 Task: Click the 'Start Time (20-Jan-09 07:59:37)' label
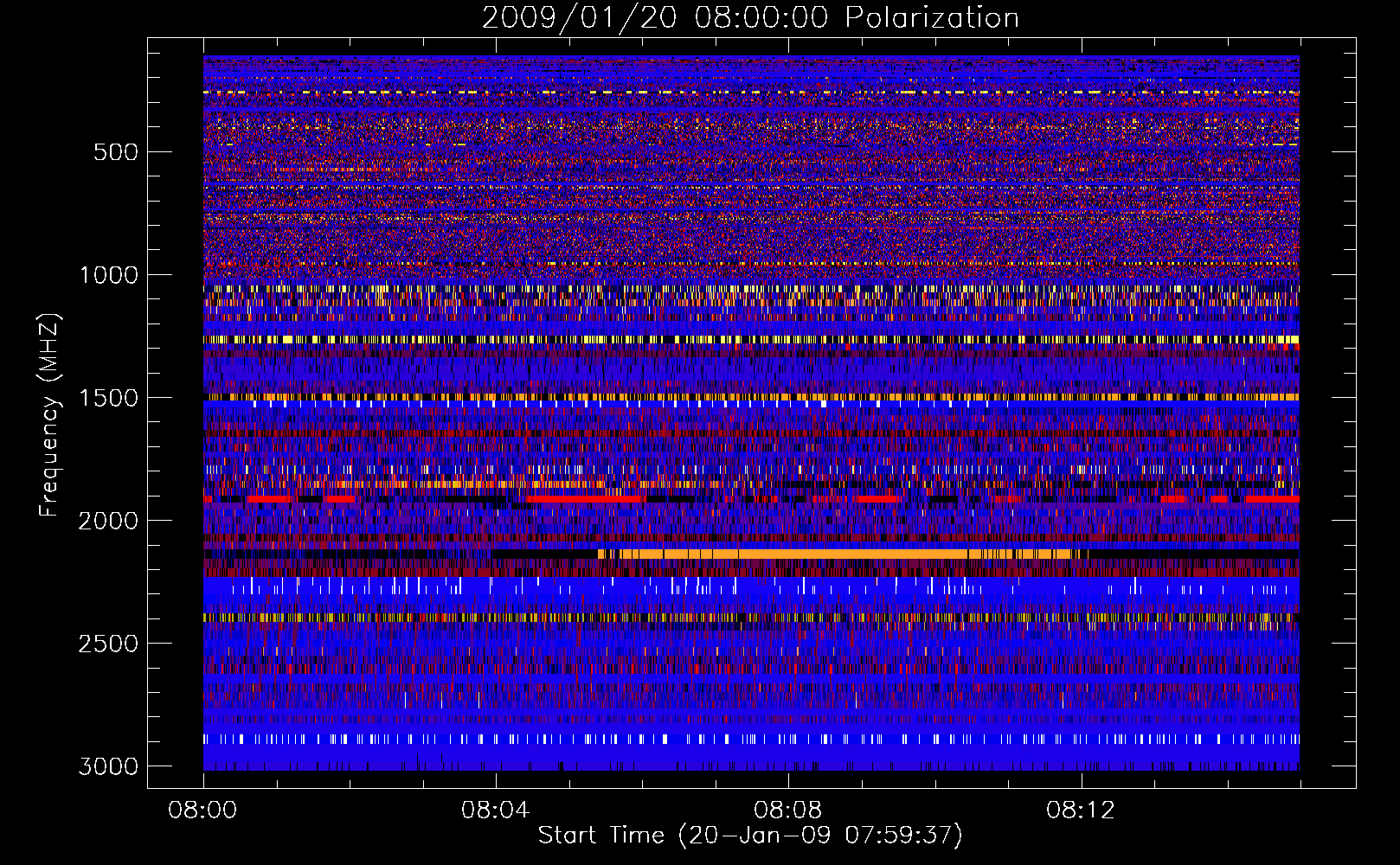[x=750, y=836]
